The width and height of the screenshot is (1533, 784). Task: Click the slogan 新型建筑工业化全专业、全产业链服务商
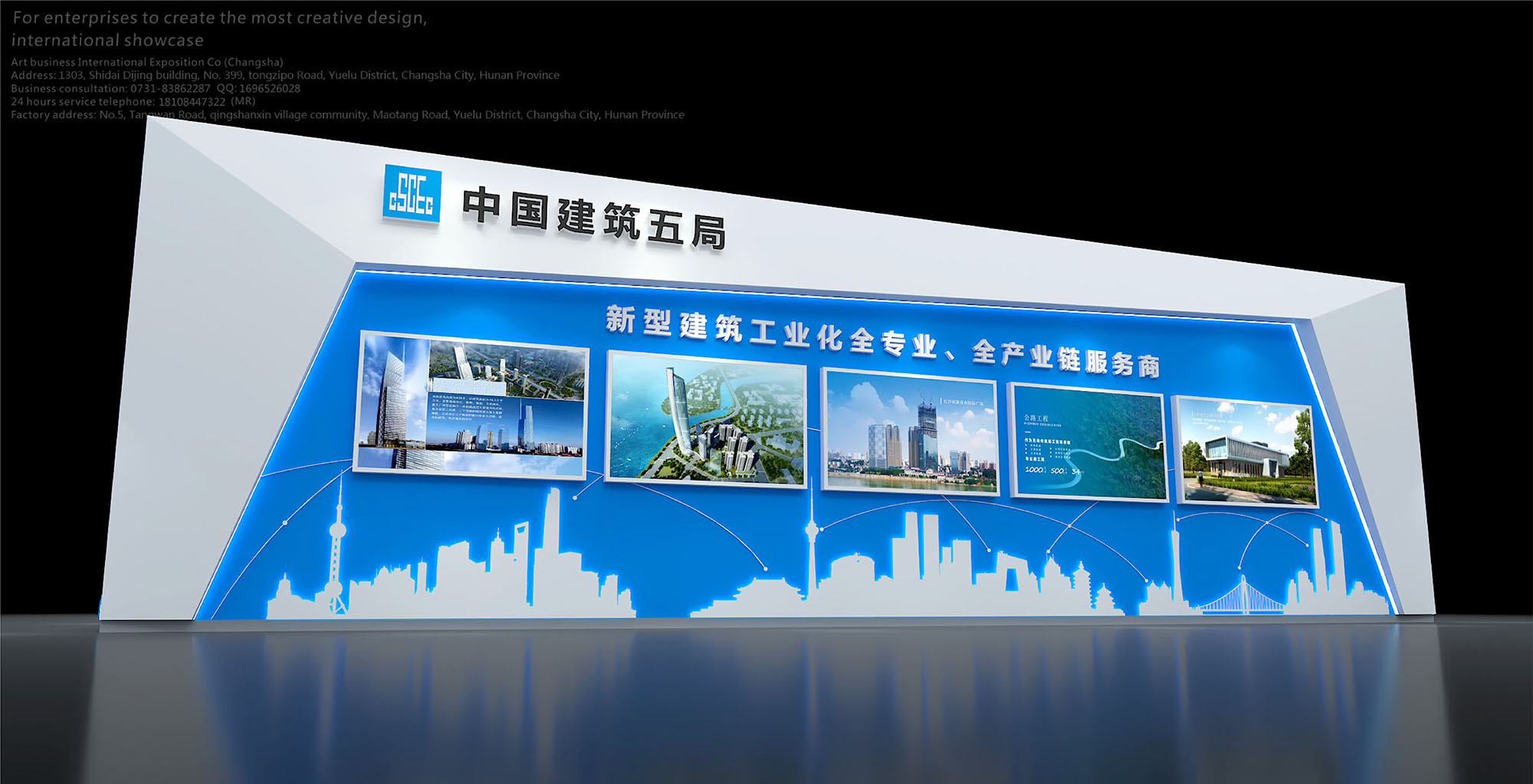point(882,341)
